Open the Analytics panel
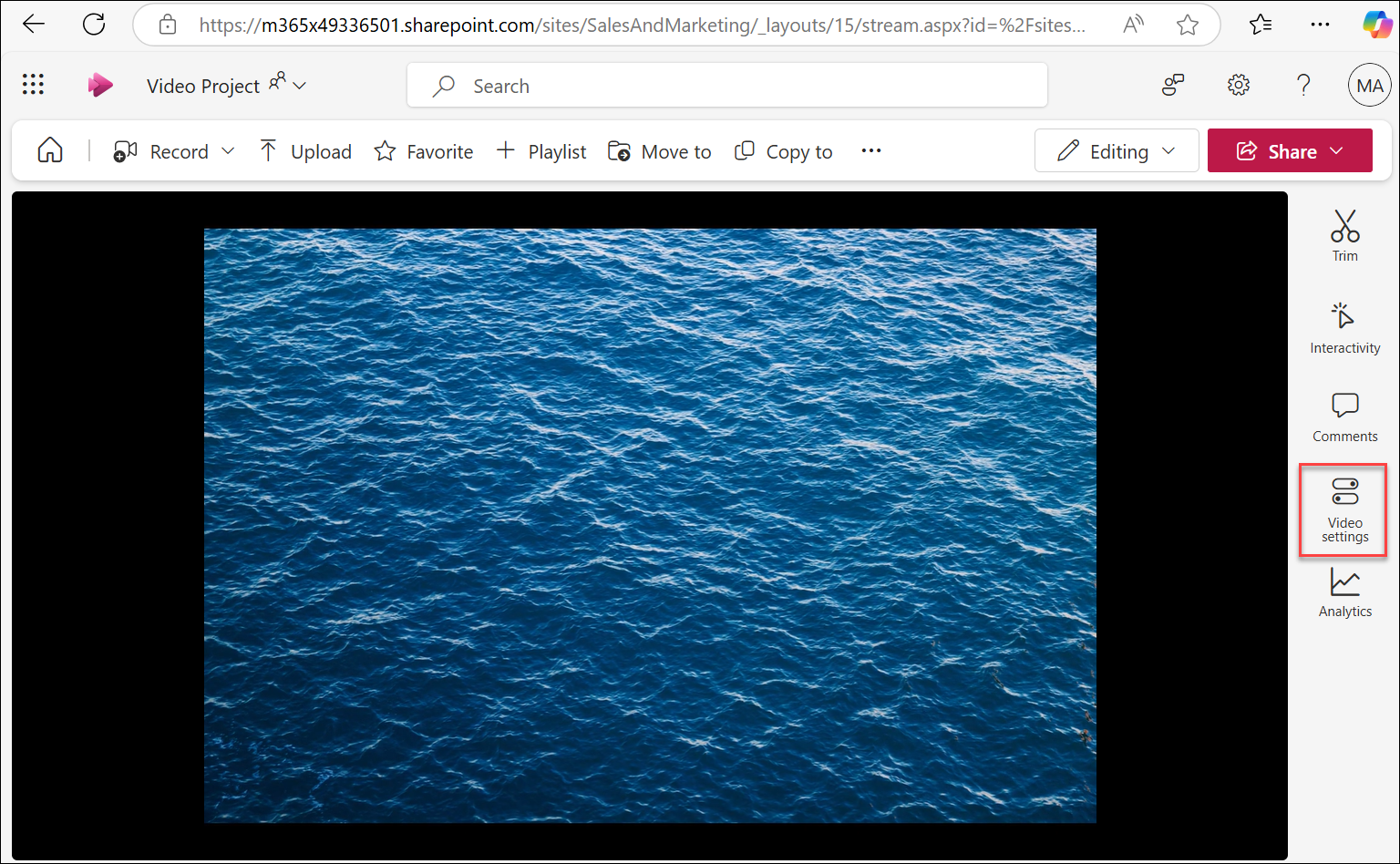Image resolution: width=1400 pixels, height=864 pixels. 1344,591
